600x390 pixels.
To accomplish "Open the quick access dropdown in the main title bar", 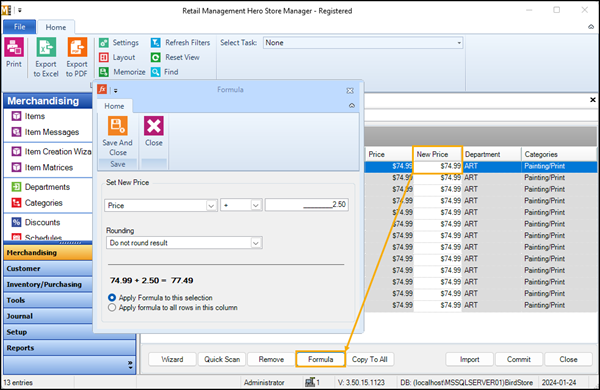I will (20, 11).
